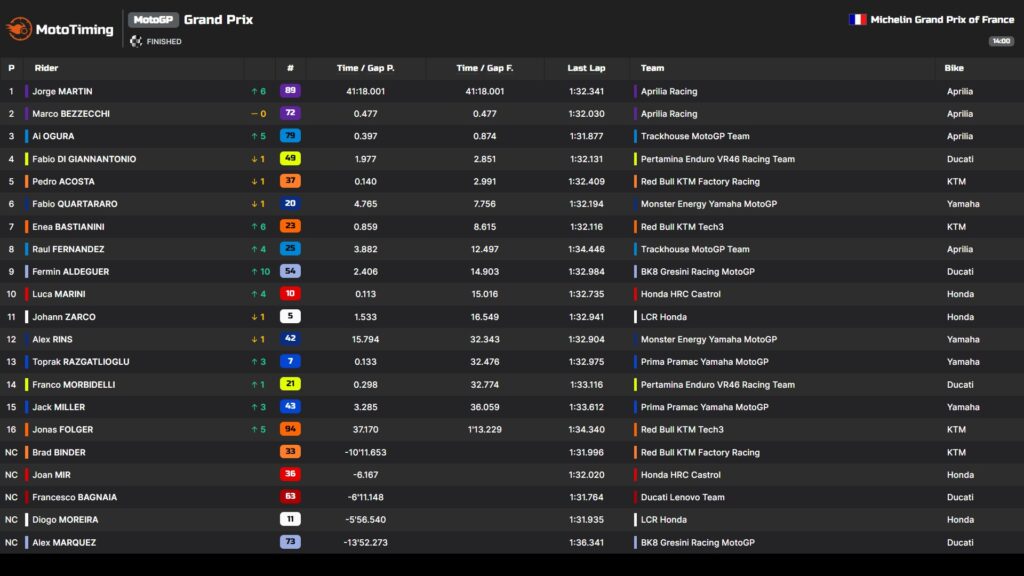Click the number 11 badge for Moreira
This screenshot has height=576, width=1024.
point(290,519)
